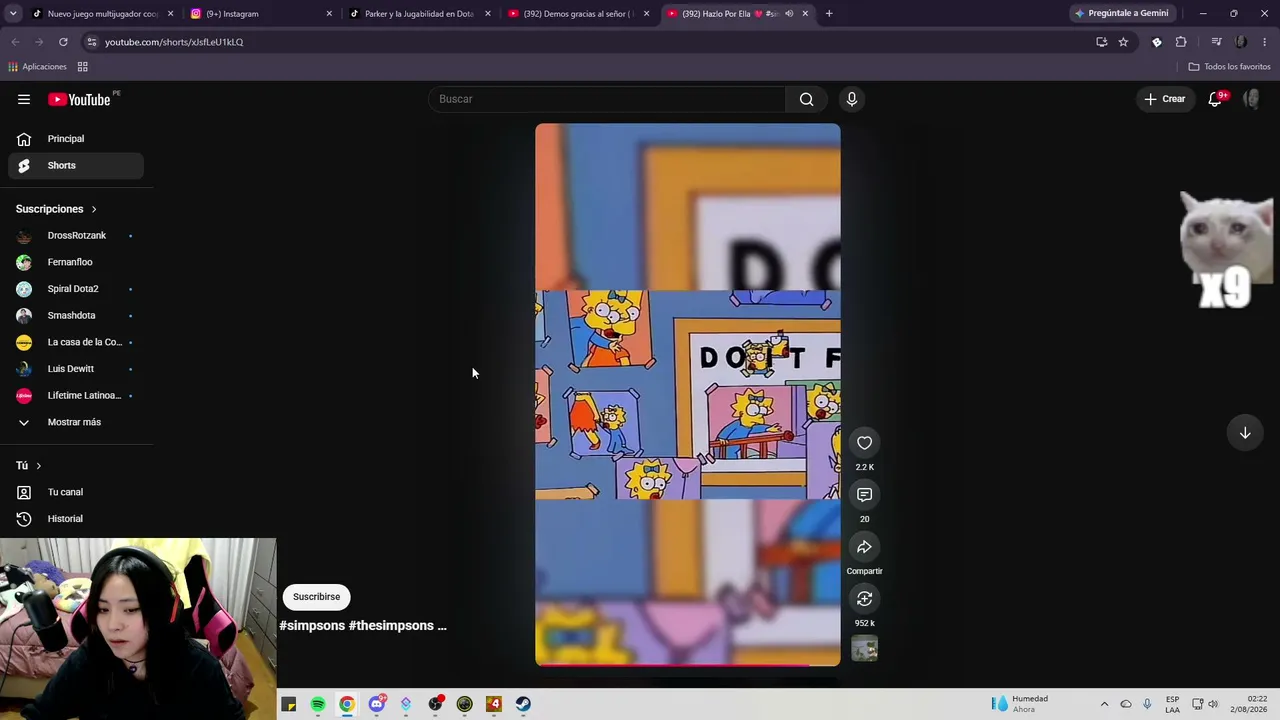Open Tu canal

click(x=75, y=492)
